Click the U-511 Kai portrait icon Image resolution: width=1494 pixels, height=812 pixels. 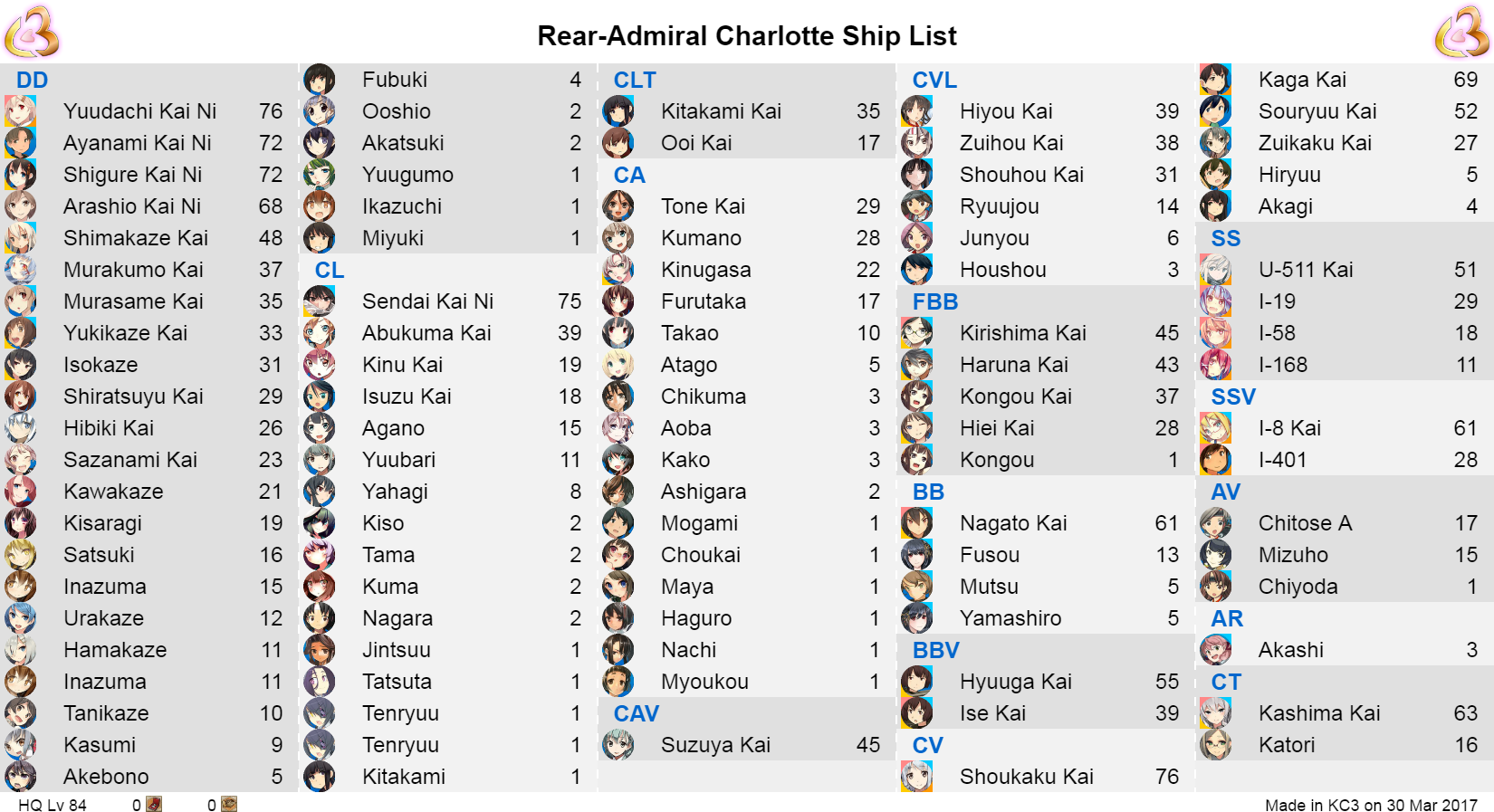[1215, 270]
